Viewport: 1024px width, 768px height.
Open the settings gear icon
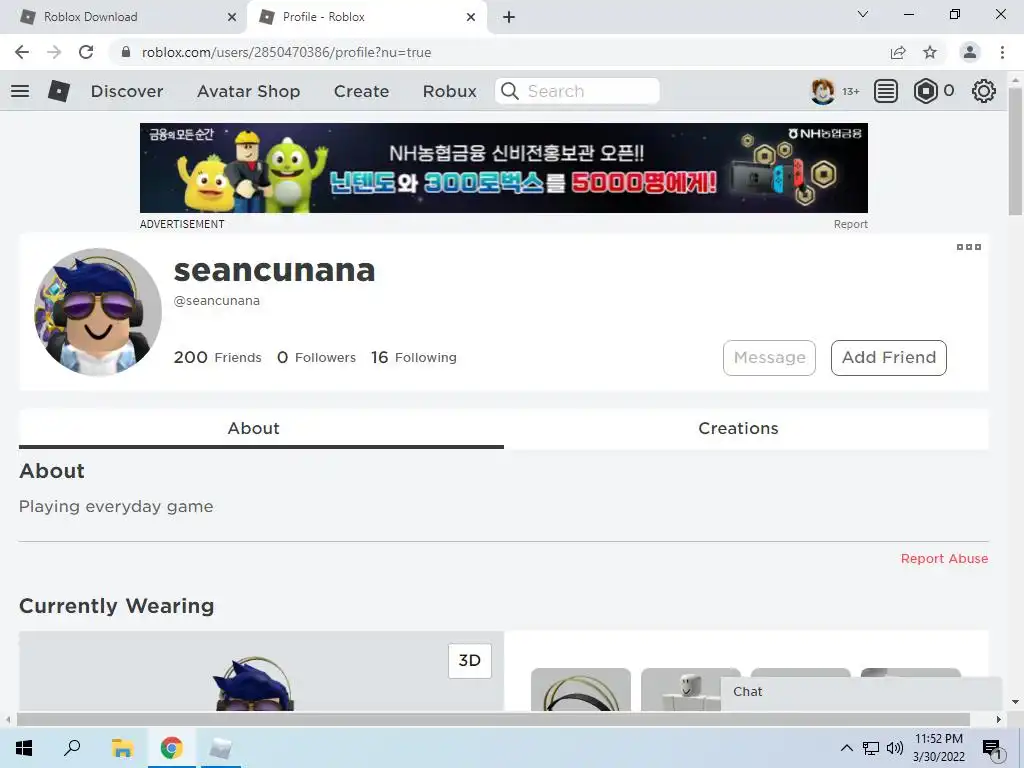coord(984,91)
